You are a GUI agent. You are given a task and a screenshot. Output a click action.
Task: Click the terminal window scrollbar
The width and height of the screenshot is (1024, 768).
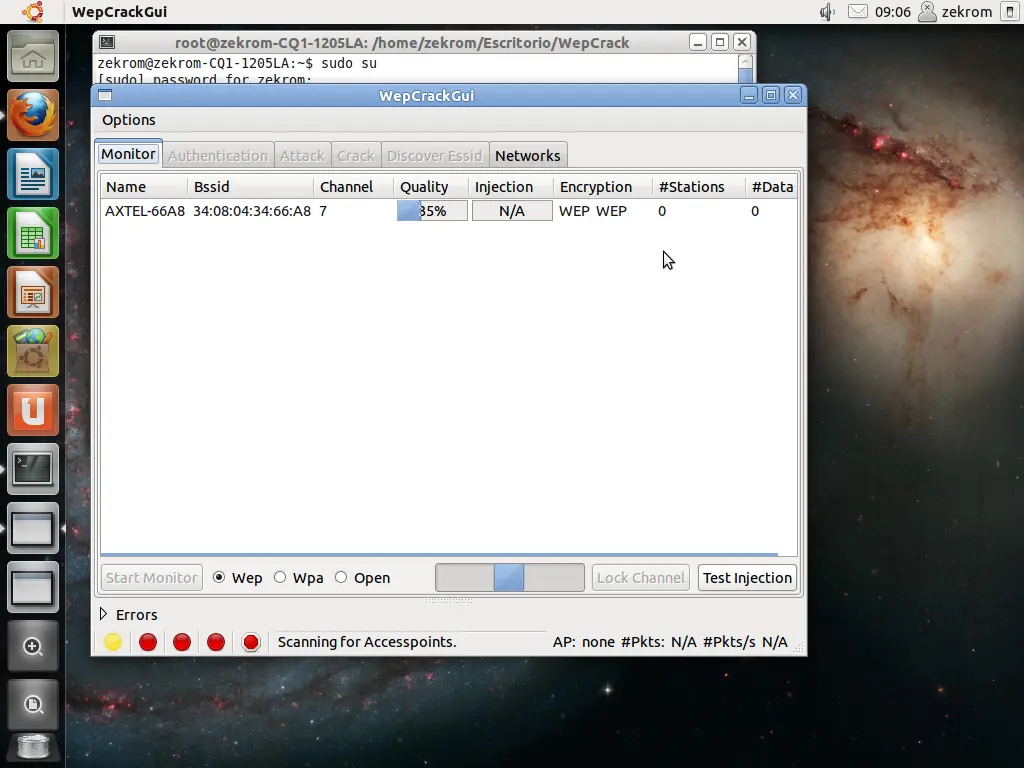(745, 69)
